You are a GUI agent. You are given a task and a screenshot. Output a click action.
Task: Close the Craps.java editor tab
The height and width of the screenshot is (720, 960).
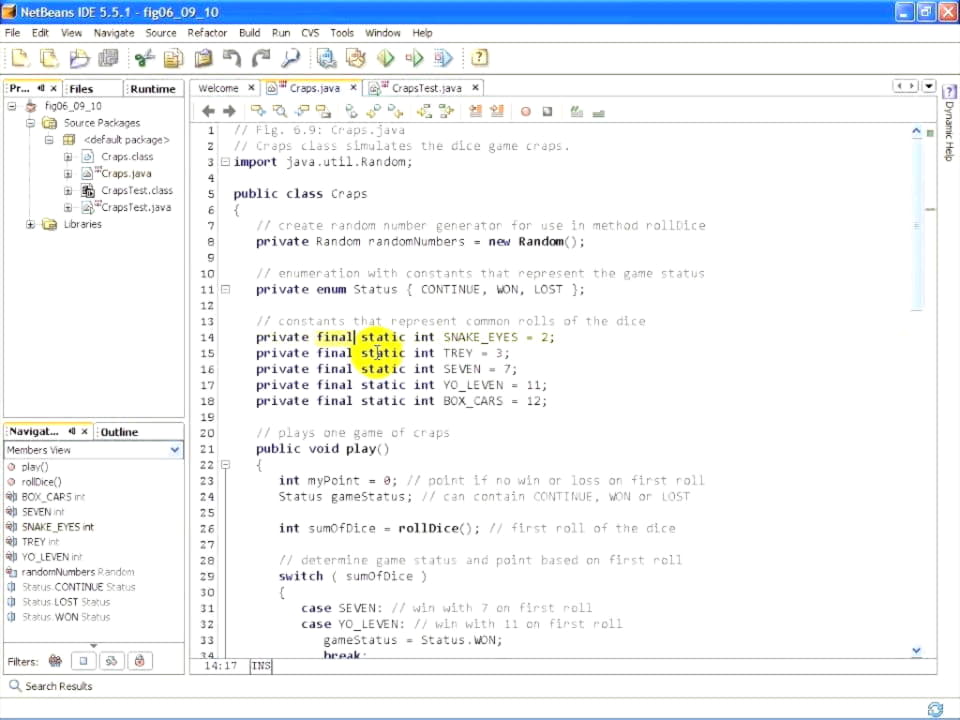click(x=353, y=88)
